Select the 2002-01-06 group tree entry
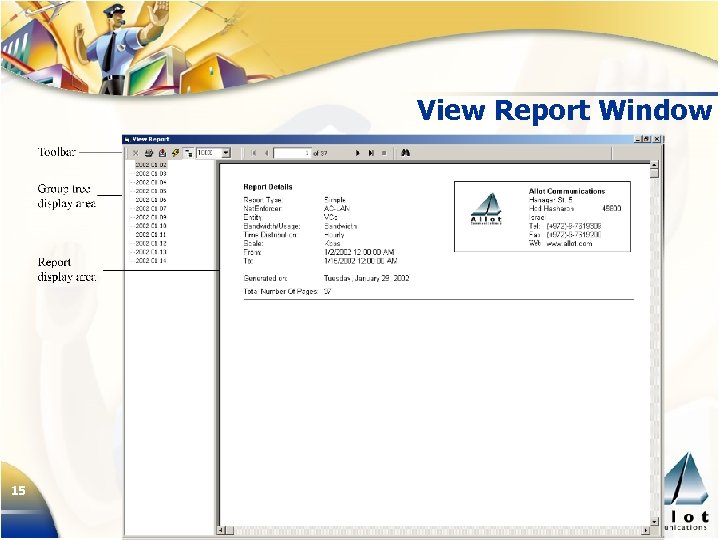This screenshot has height=540, width=720. [x=151, y=200]
